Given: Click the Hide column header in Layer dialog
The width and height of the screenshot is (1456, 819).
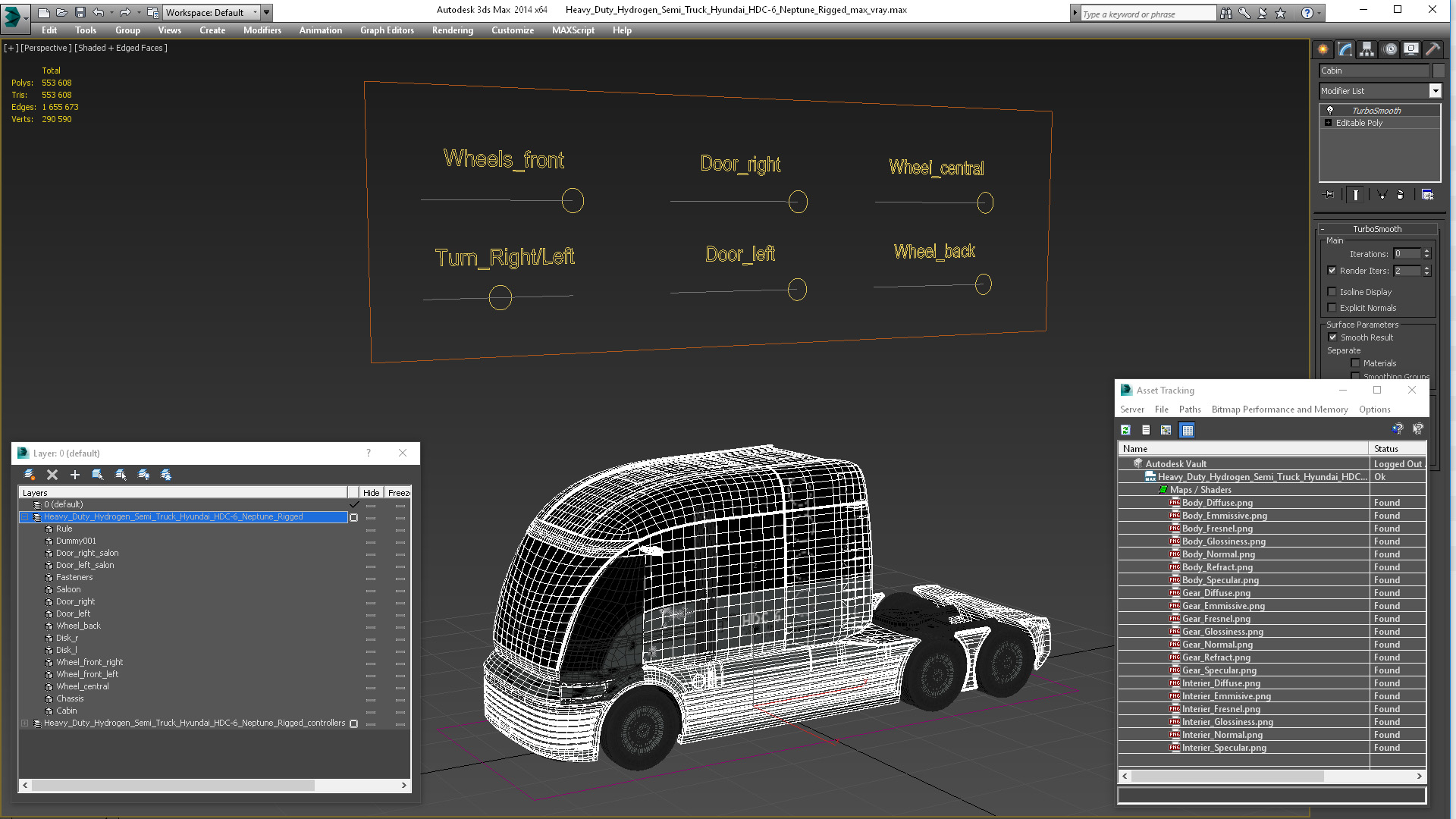Looking at the screenshot, I should click(371, 493).
